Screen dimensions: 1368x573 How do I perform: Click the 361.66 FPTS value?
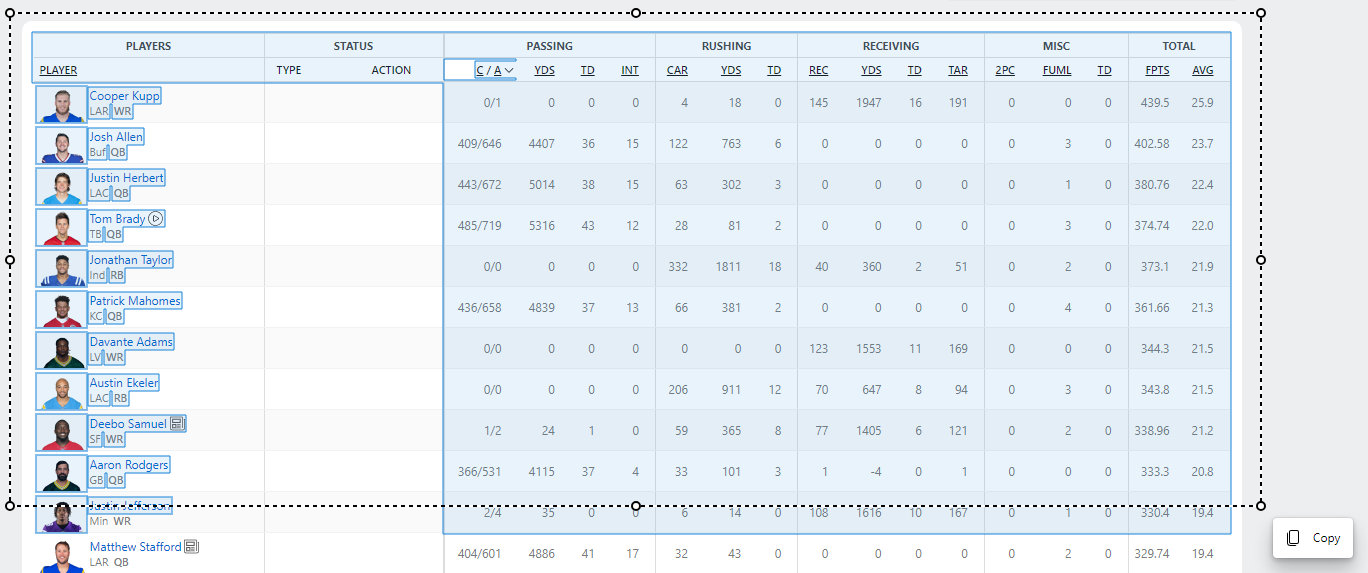pos(1151,308)
